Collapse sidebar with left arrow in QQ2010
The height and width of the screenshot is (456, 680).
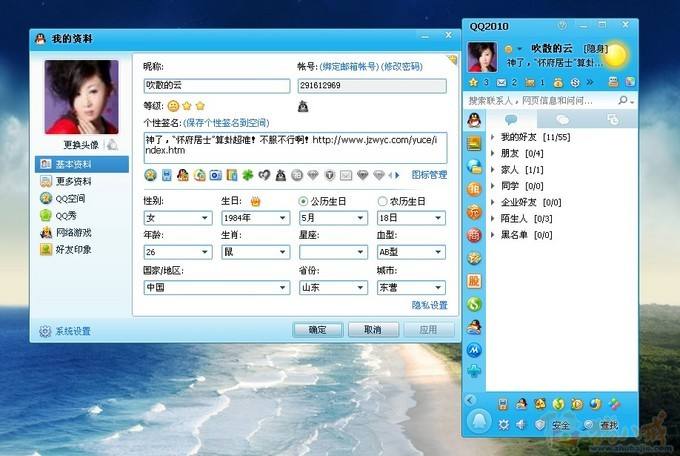coord(470,400)
